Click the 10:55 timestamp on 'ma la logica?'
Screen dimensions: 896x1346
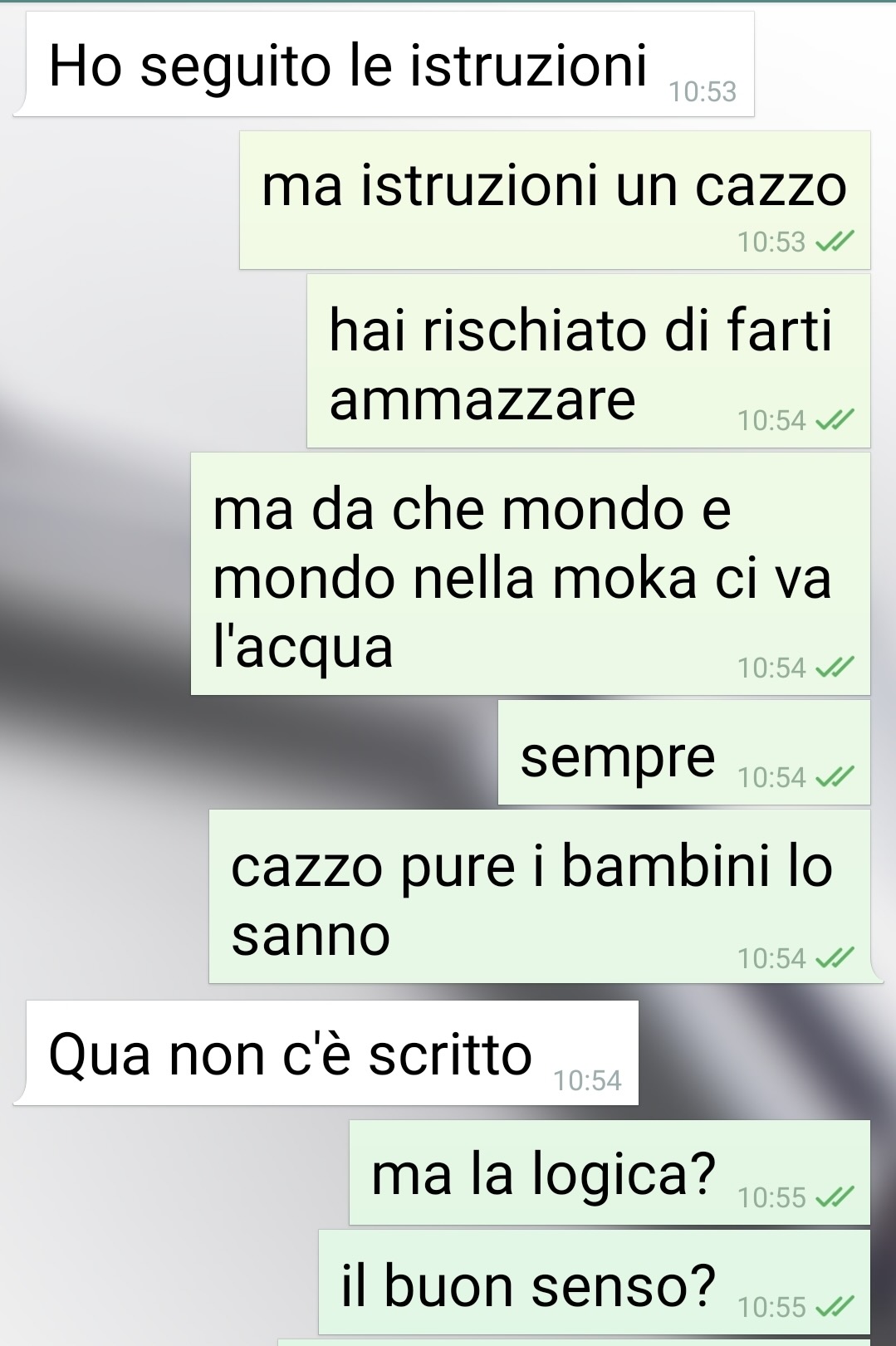click(771, 1197)
